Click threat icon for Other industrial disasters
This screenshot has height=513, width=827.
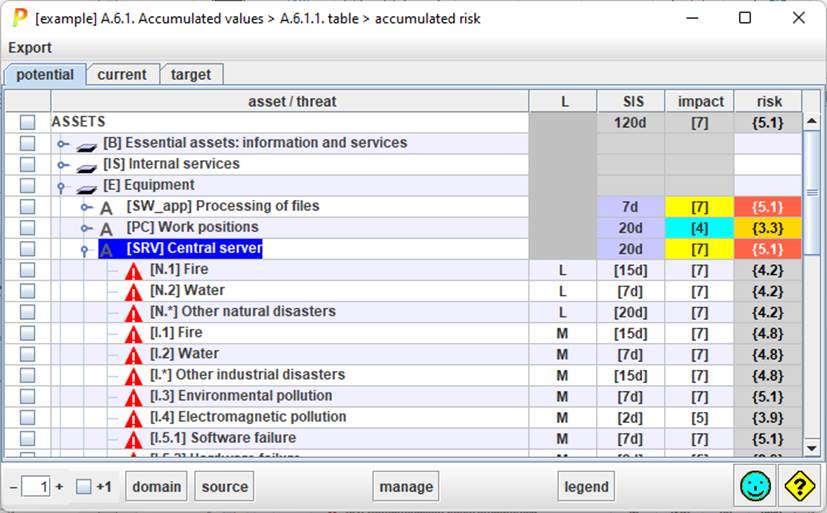pos(133,376)
